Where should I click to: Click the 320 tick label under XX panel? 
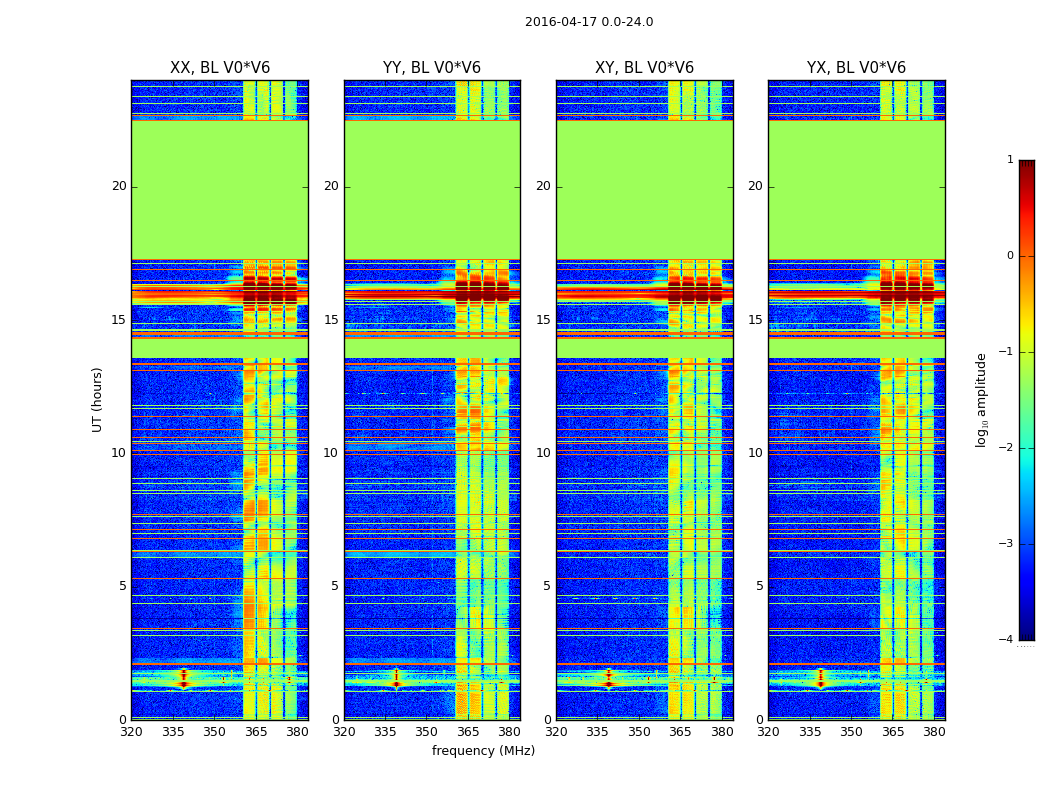click(131, 732)
